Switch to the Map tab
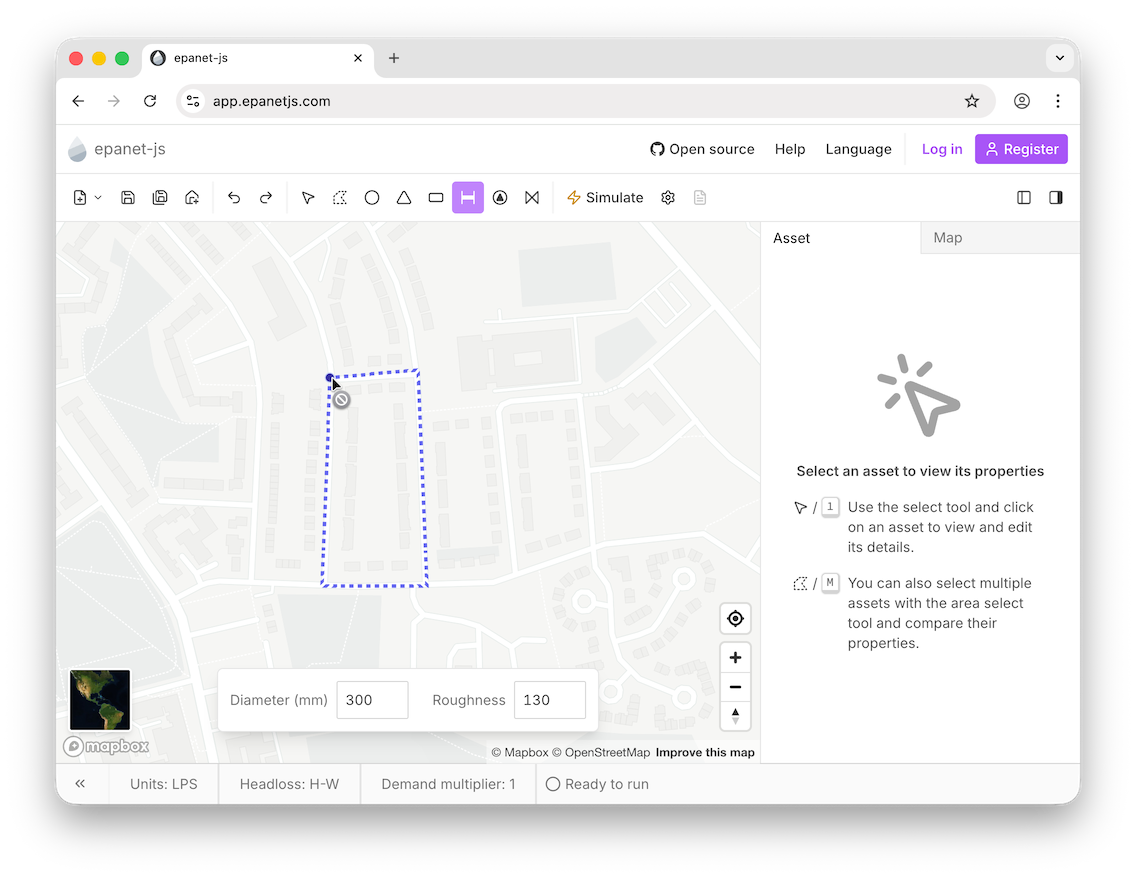The image size is (1136, 878). [x=948, y=237]
